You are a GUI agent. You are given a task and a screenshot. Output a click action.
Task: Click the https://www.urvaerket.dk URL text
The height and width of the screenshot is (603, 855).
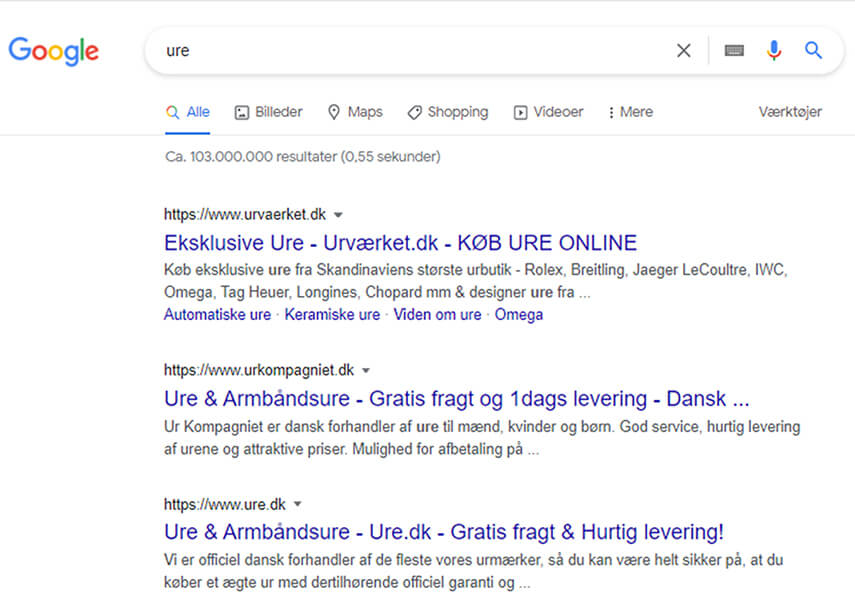pyautogui.click(x=245, y=214)
